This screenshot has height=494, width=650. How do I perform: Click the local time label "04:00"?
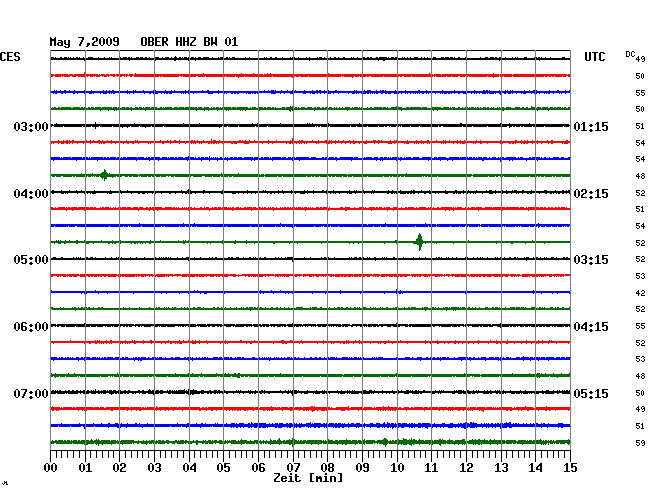(x=31, y=194)
